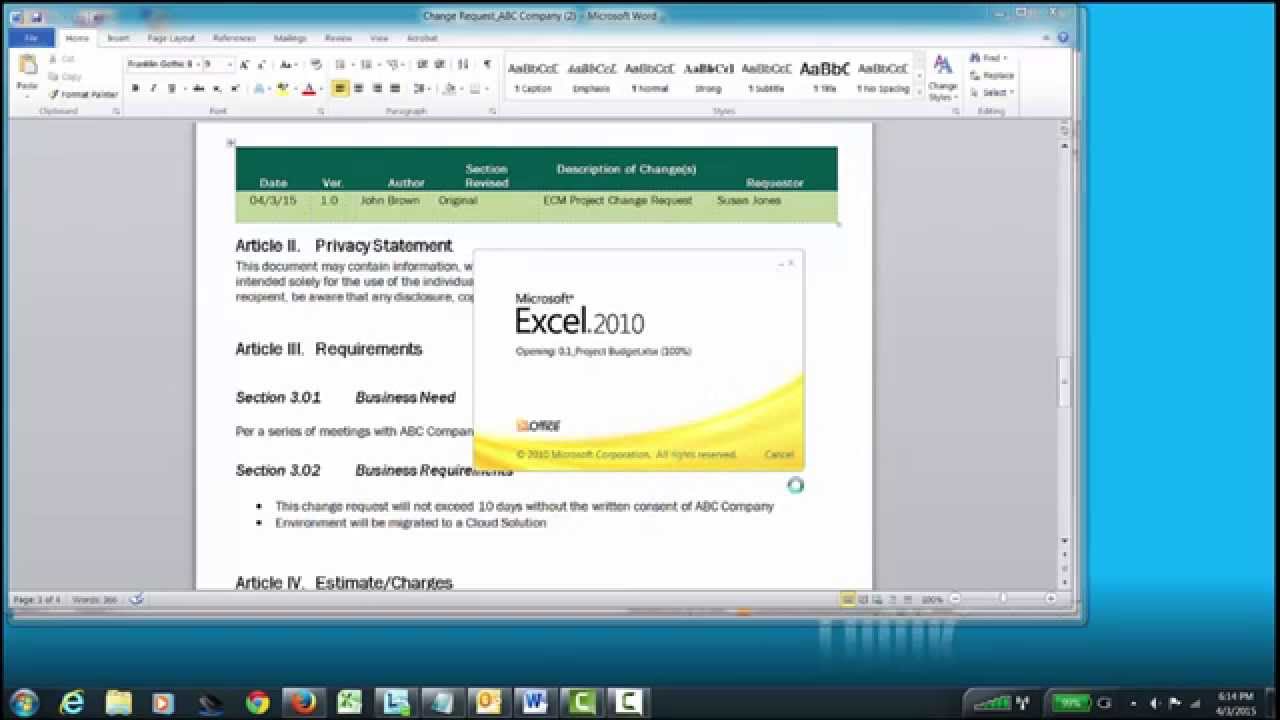Apply bulleted list icon
Screen dimensions: 1280x720
point(340,64)
